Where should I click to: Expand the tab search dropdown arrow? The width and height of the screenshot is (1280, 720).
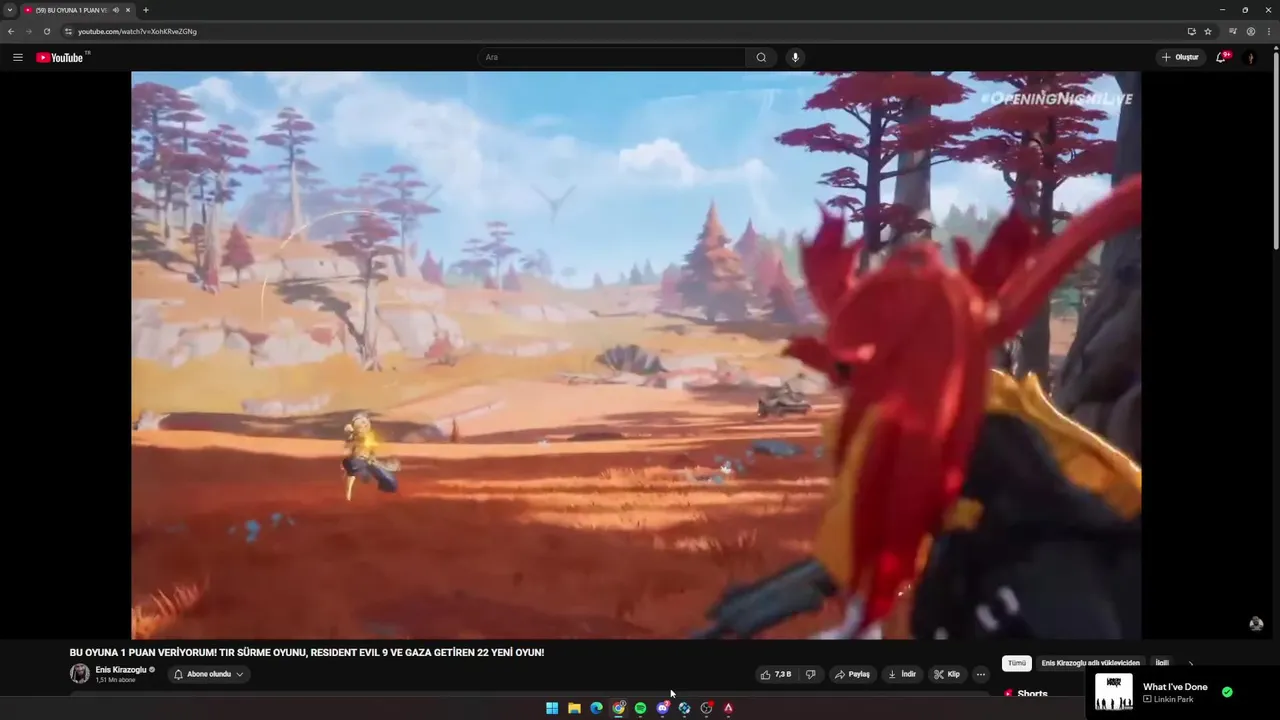(x=10, y=10)
